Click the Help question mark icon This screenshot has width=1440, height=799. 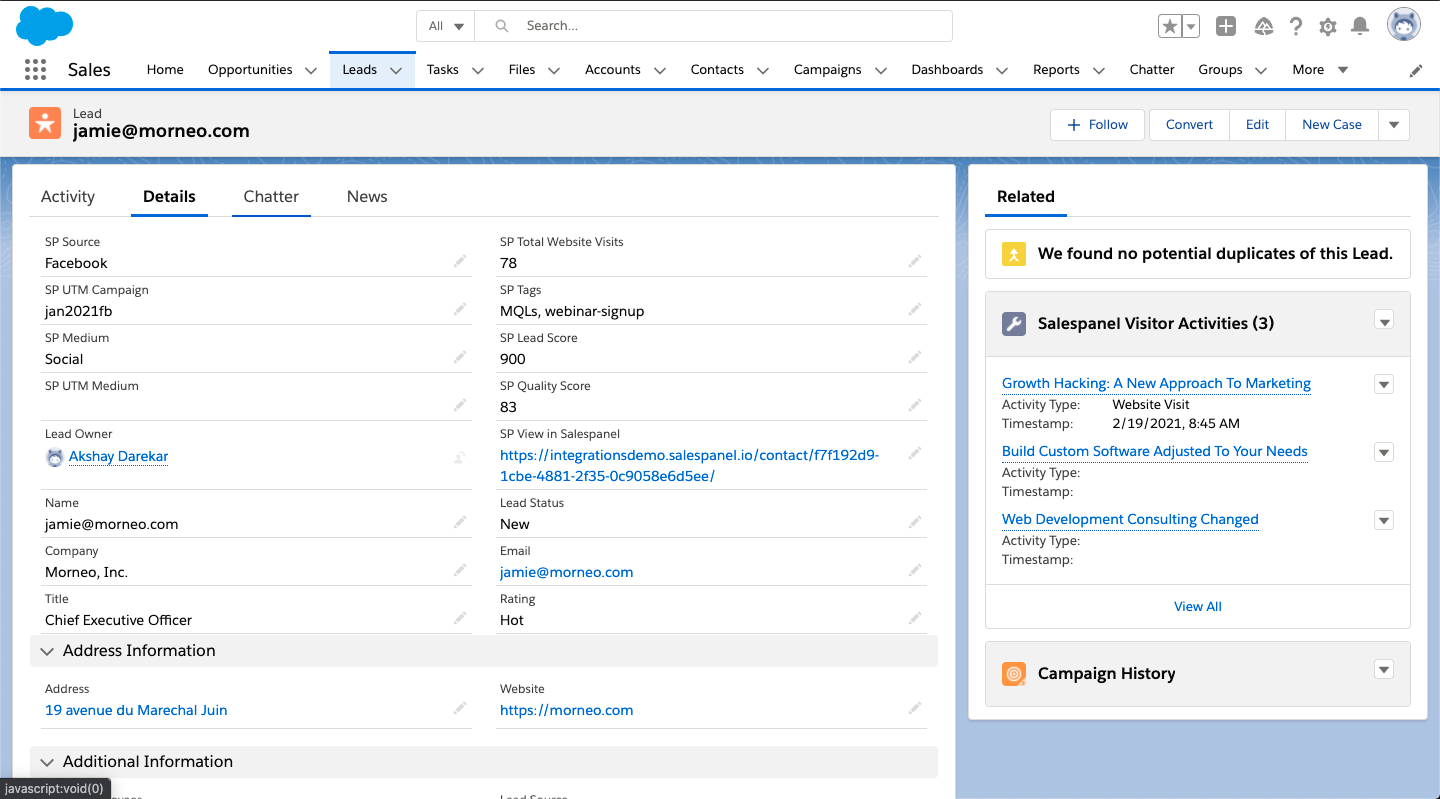tap(1296, 27)
